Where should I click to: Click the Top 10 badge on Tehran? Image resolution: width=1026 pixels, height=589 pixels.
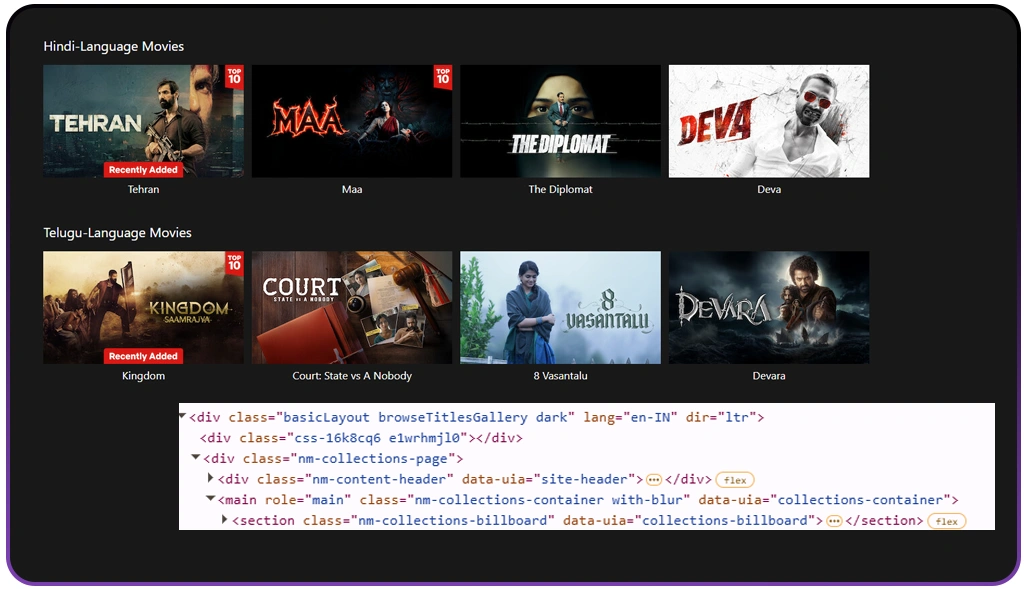pos(234,77)
